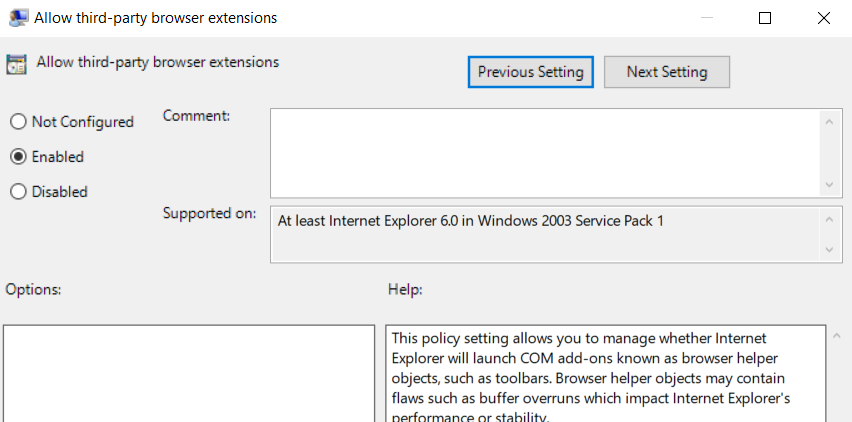Click the Supported on scroll down arrow
The width and height of the screenshot is (852, 422).
click(828, 250)
